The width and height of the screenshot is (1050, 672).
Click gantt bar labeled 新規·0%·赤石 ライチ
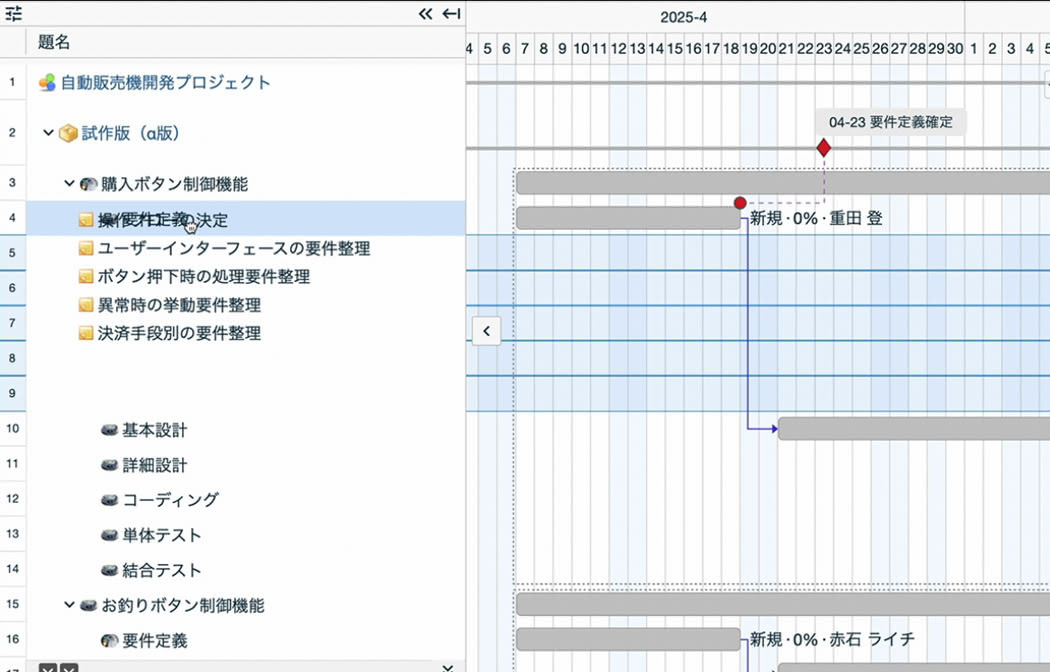[628, 639]
